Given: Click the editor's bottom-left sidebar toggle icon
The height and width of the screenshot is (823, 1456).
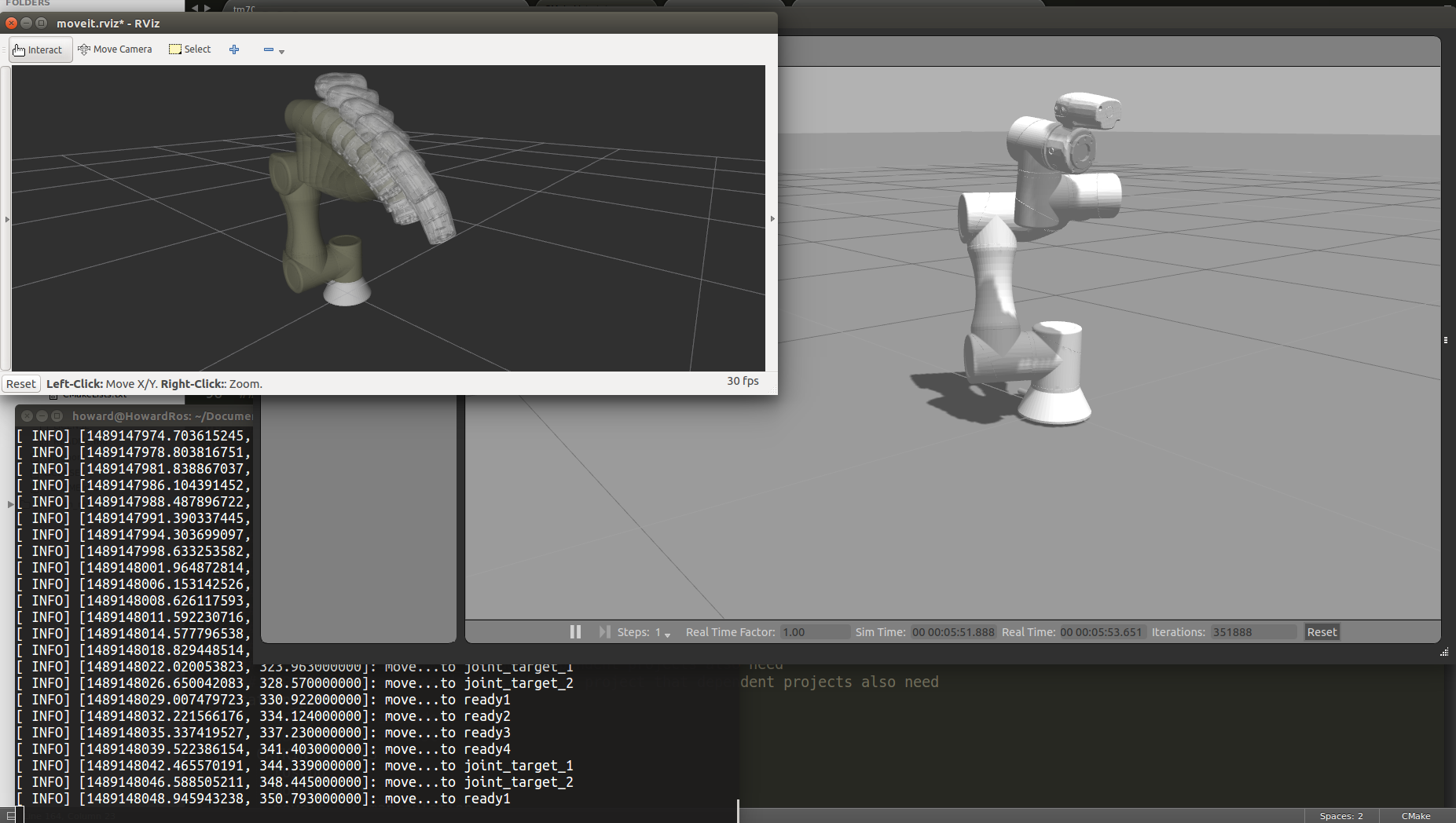Looking at the screenshot, I should [x=9, y=816].
